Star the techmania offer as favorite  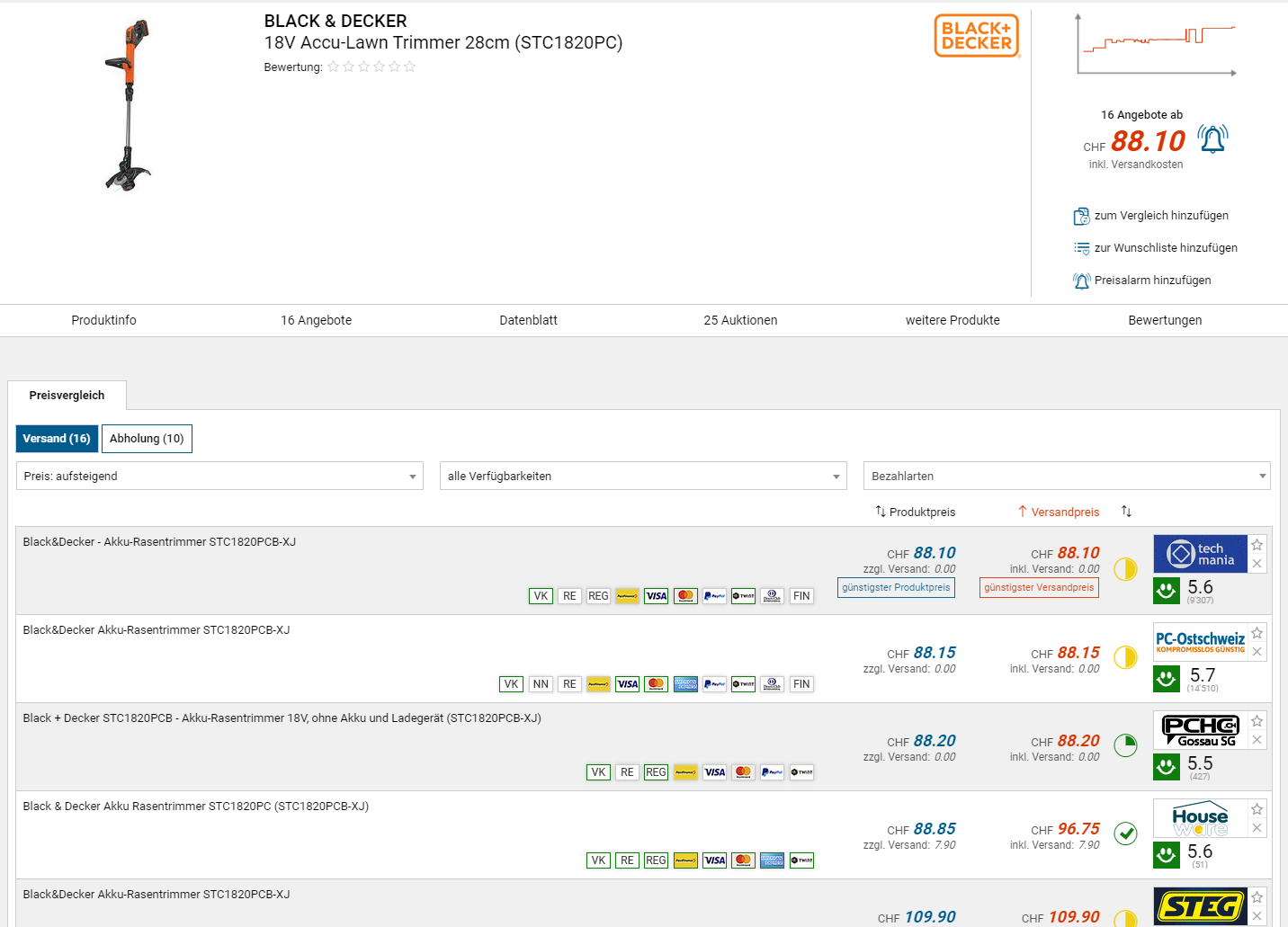(x=1257, y=545)
